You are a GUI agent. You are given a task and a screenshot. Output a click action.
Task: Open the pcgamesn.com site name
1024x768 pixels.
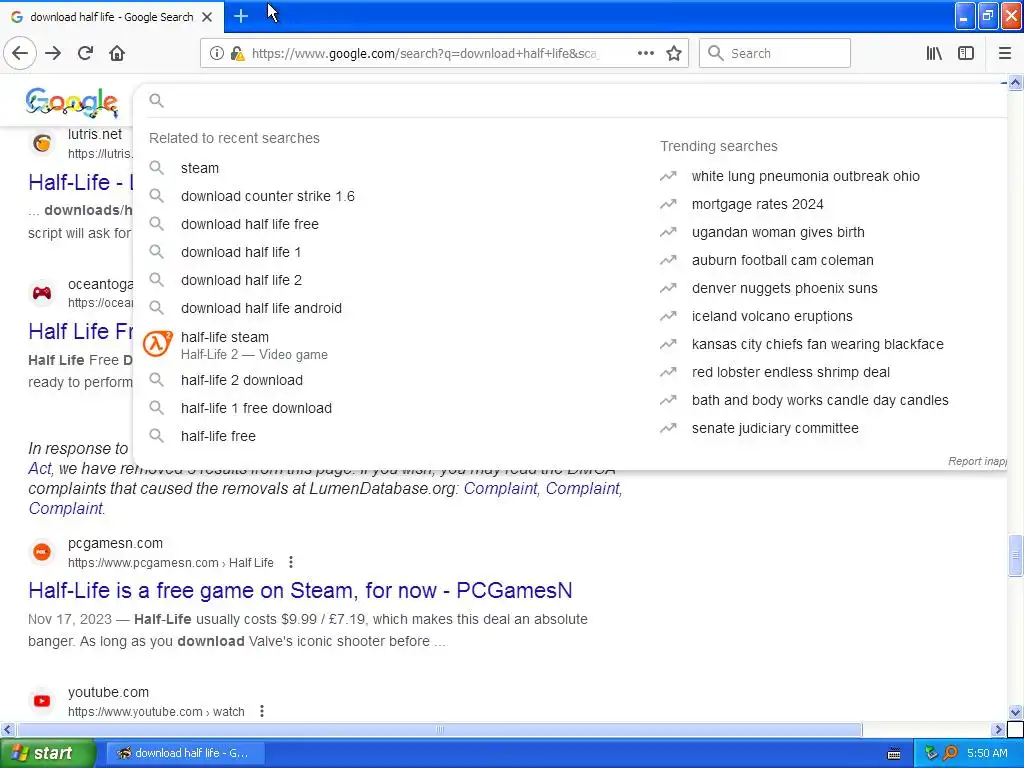pos(116,543)
